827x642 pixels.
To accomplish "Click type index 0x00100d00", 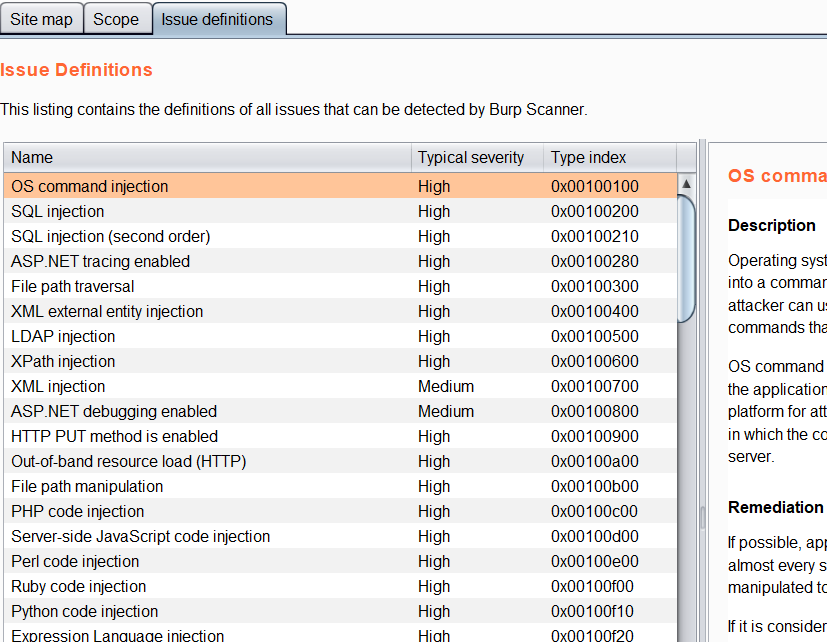I will (594, 536).
